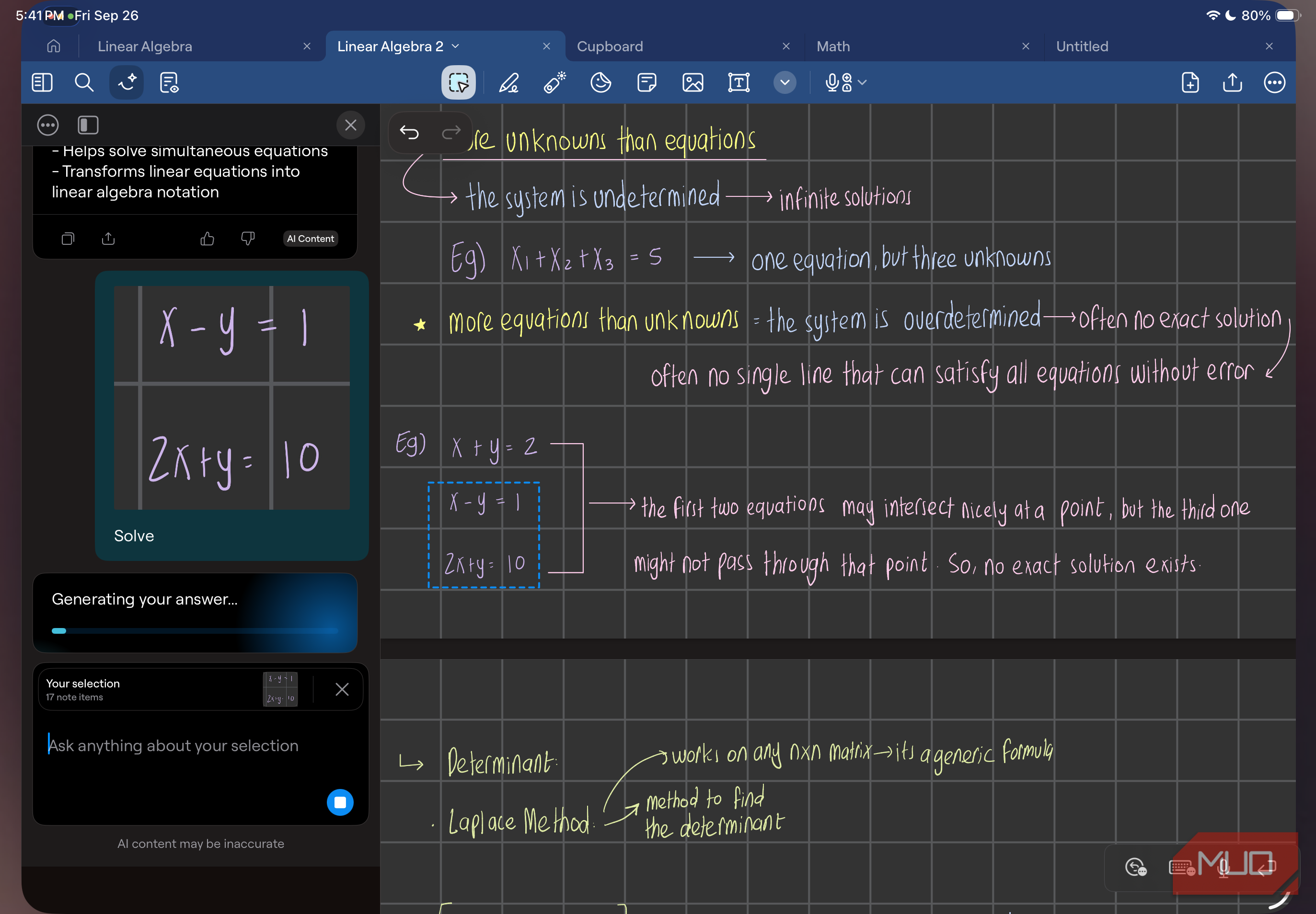This screenshot has width=1316, height=914.
Task: Switch to the Linear Algebra tab
Action: (x=145, y=46)
